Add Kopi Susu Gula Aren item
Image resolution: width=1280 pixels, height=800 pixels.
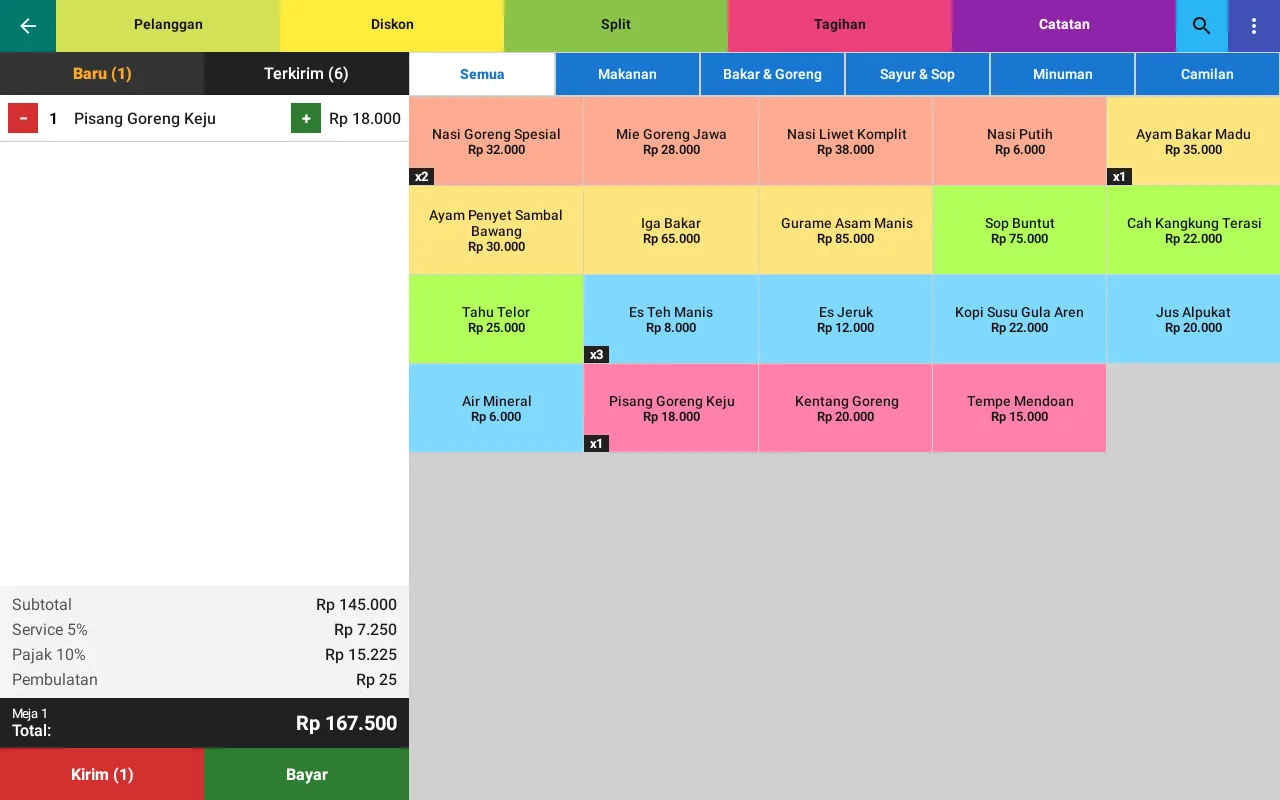click(x=1020, y=319)
